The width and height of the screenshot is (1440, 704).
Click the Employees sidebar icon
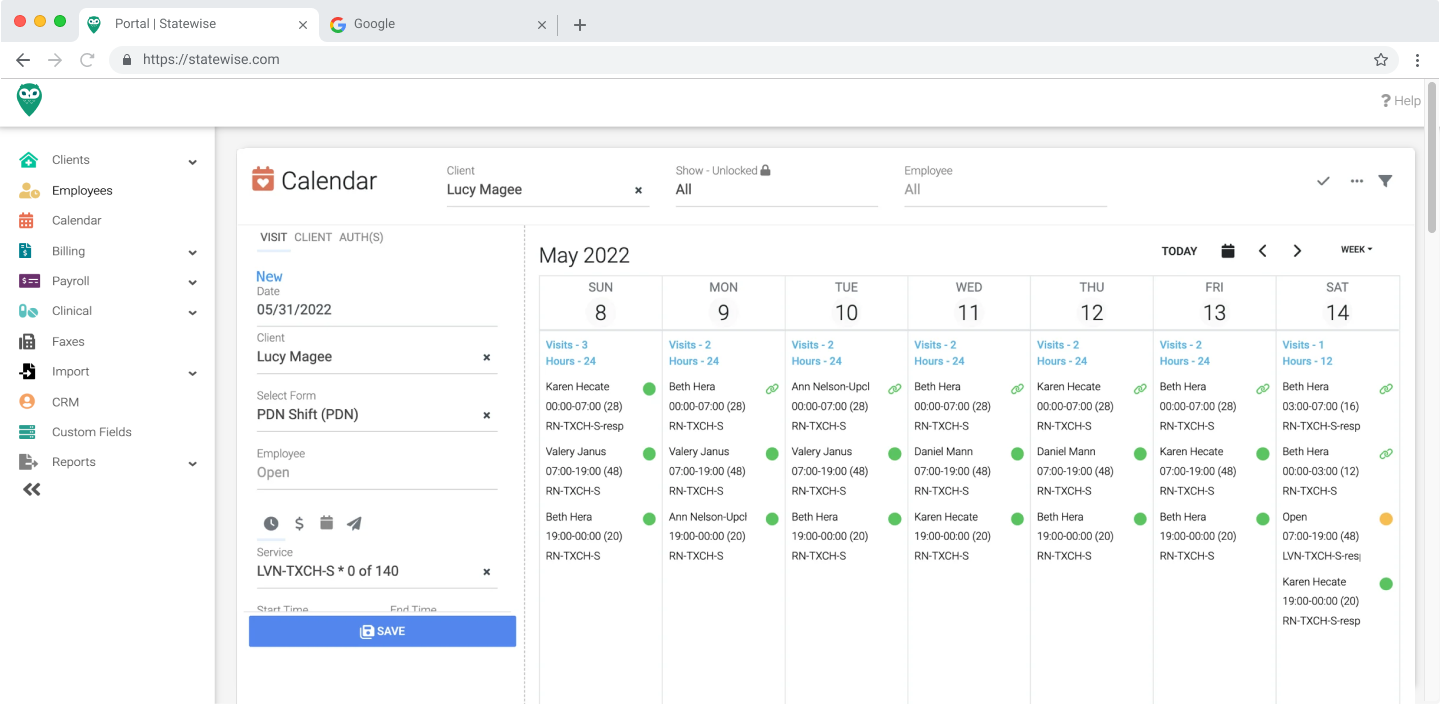click(x=29, y=190)
